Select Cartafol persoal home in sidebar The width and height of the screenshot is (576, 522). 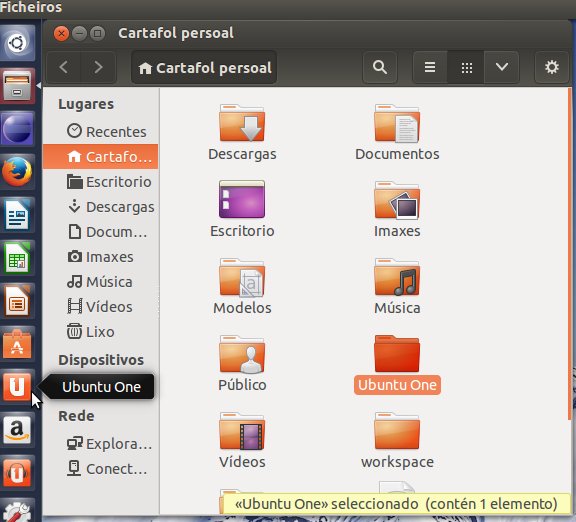[101, 156]
